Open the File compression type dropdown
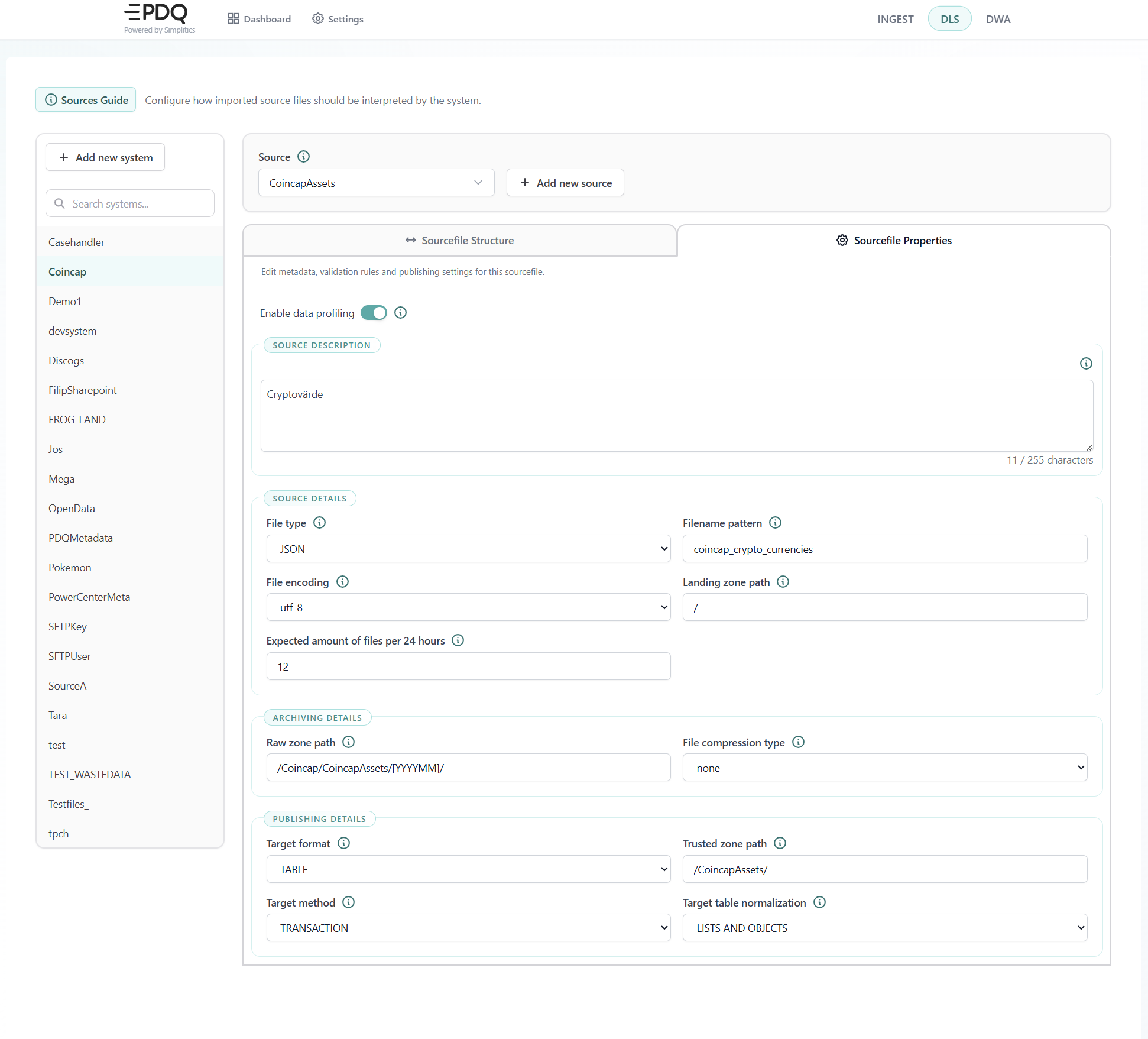Image resolution: width=1148 pixels, height=1039 pixels. point(885,768)
